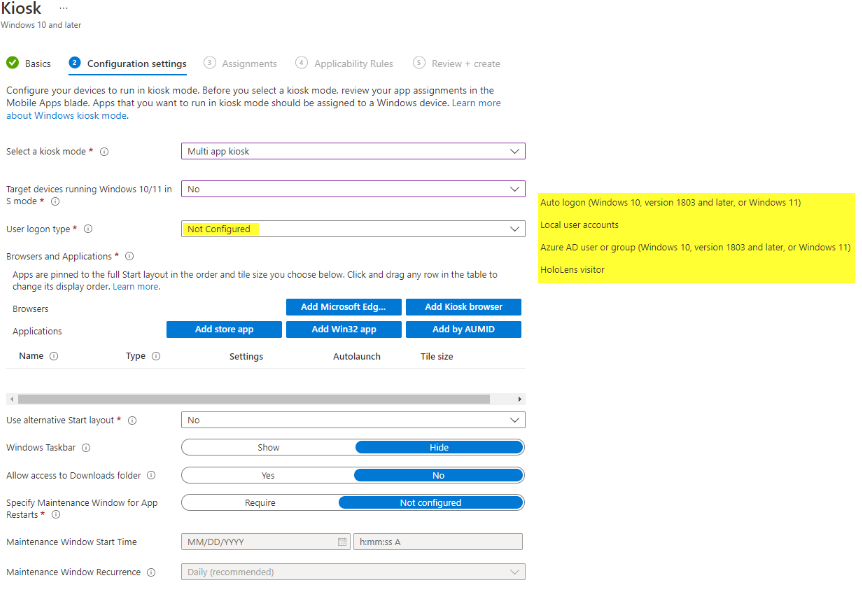Screen dimensions: 862x592
Task: Click the info icon beside Select a kiosk mode
Action: tap(105, 150)
